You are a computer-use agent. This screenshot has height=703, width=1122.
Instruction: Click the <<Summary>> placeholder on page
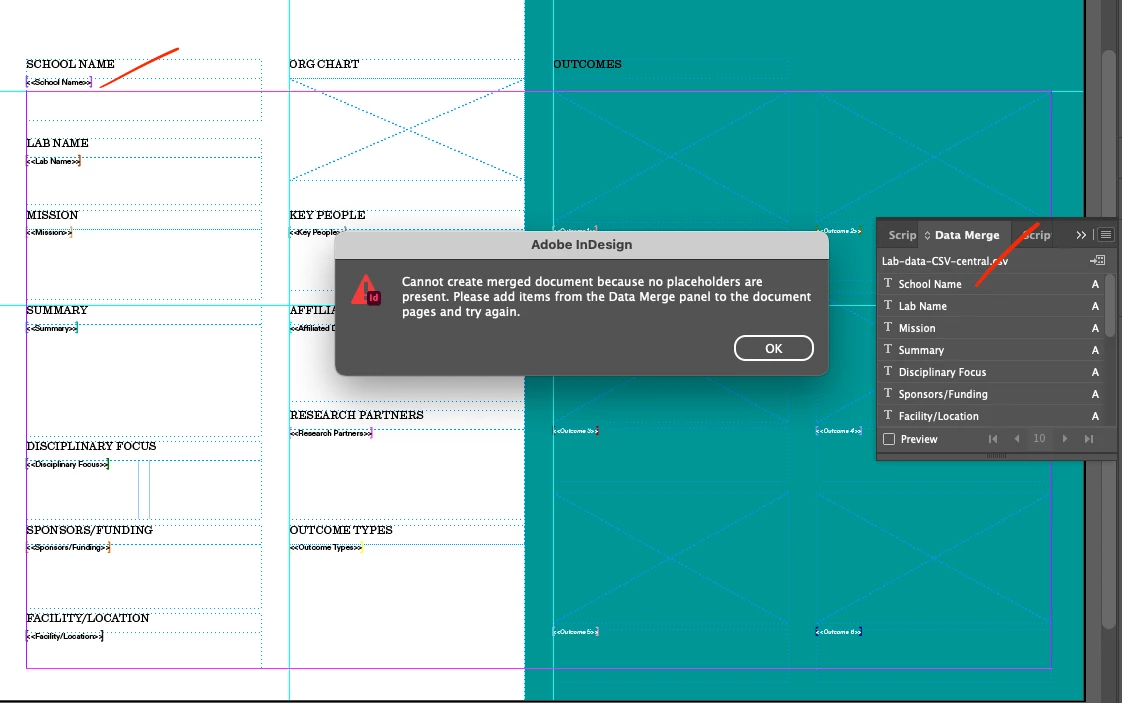click(52, 328)
